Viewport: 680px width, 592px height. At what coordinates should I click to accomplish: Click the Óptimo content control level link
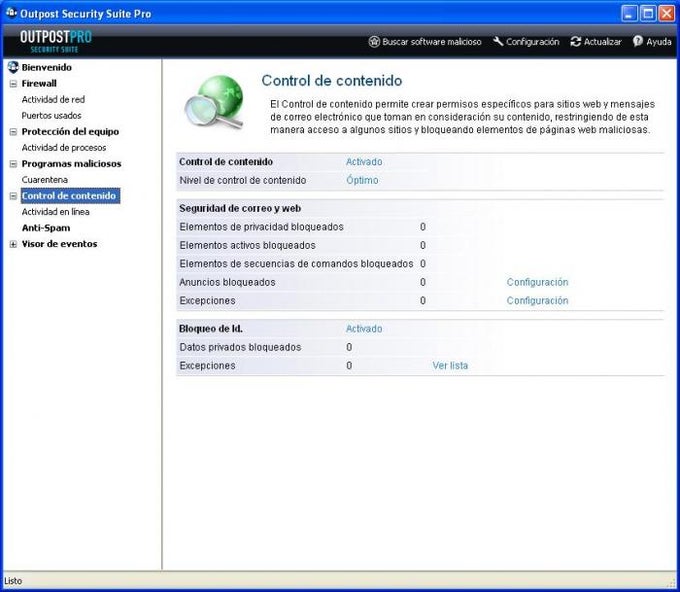362,180
